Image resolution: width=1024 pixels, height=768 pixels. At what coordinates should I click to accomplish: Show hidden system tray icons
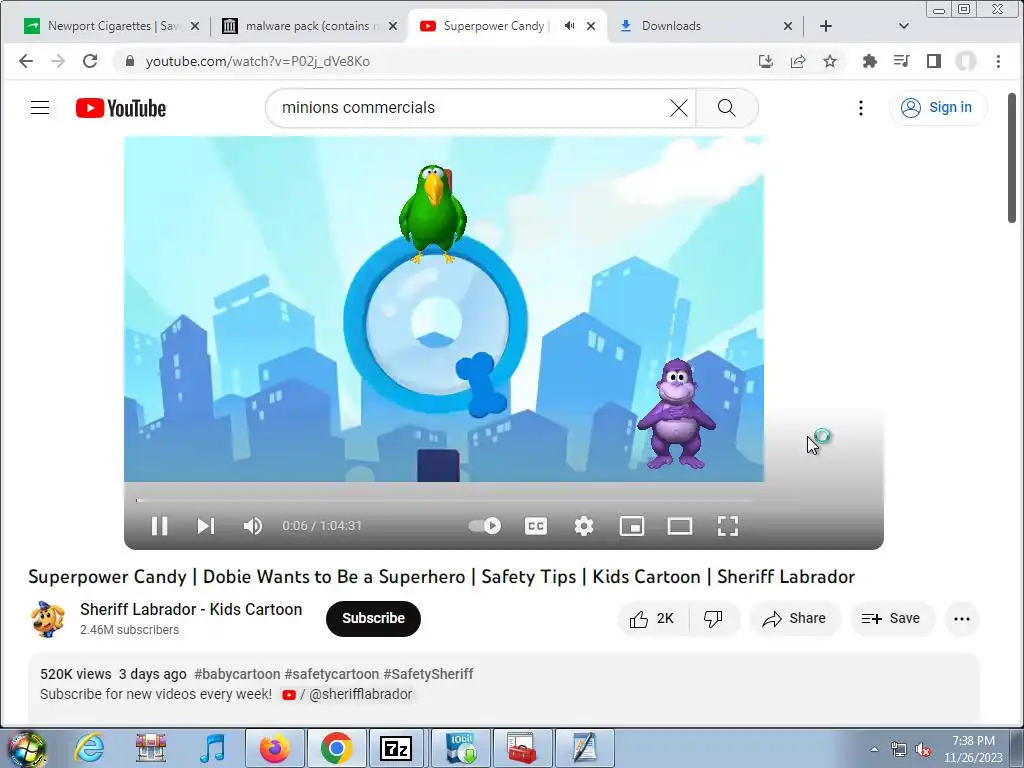click(874, 749)
